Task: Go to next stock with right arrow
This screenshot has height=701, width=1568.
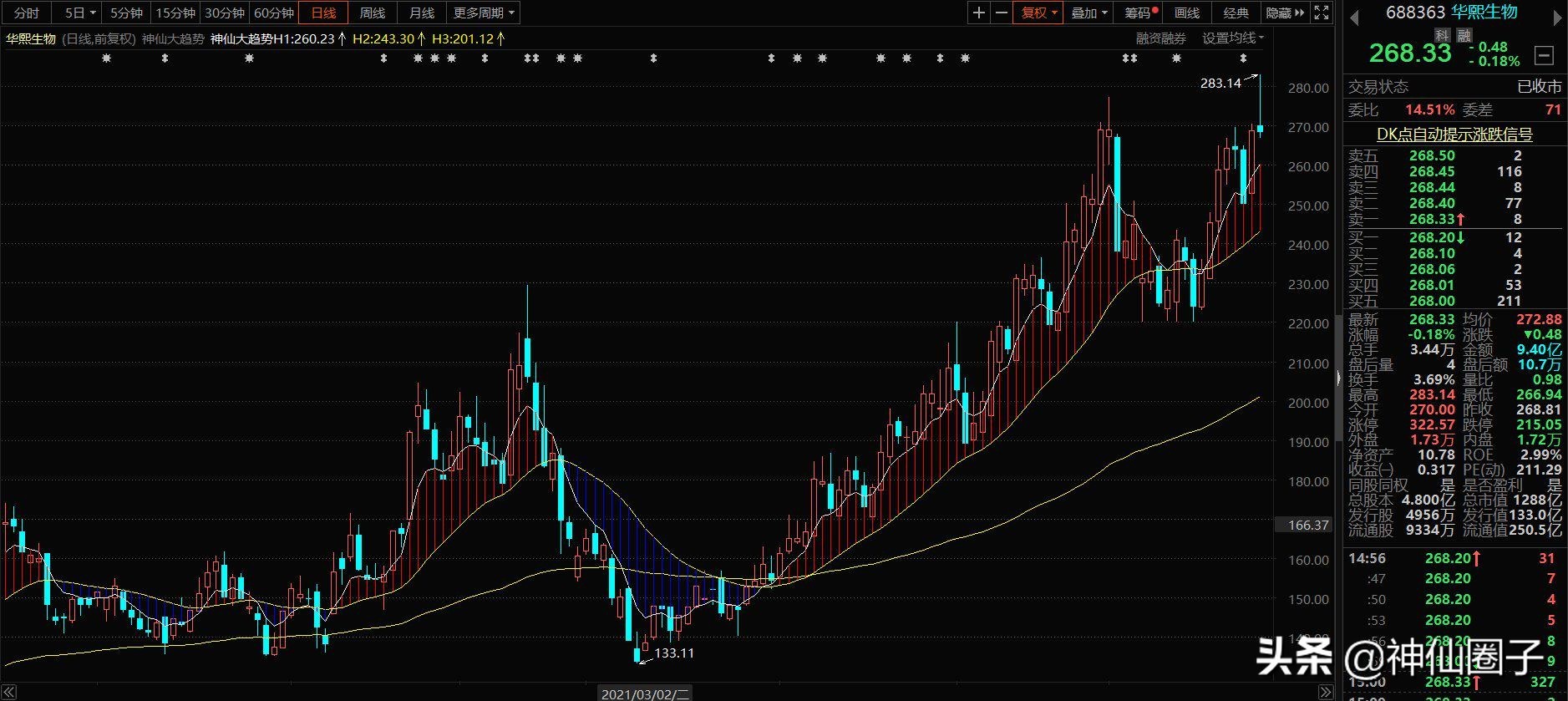Action: pos(1558,17)
